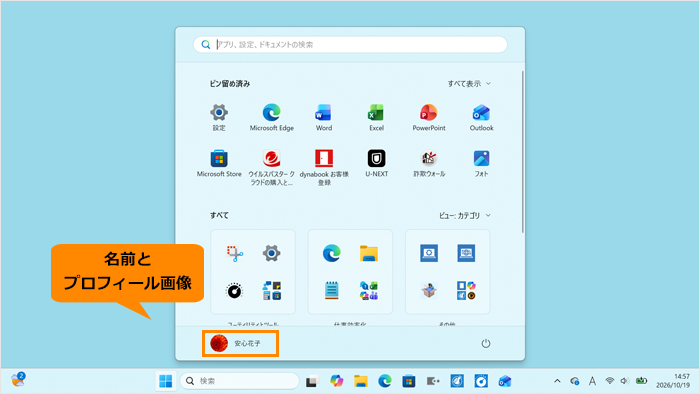Open the second blue laptop icon in その他
The height and width of the screenshot is (394, 700).
tap(466, 253)
